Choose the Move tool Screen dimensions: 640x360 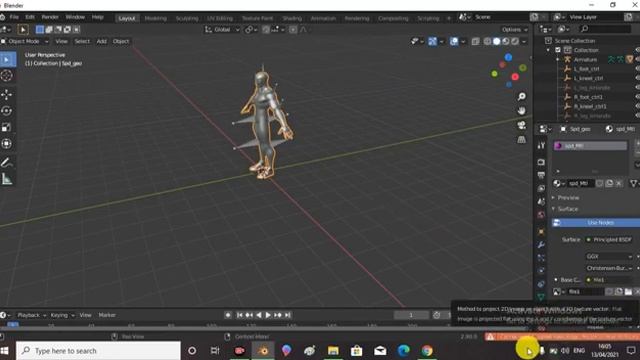click(7, 95)
